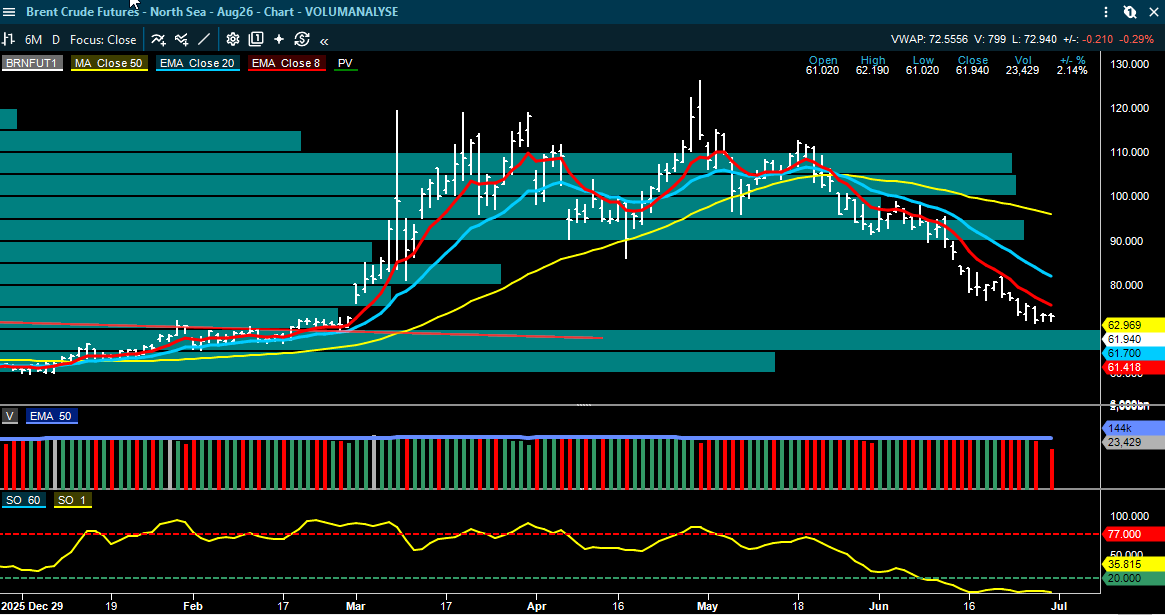Click the Feb date axis label
This screenshot has width=1165, height=615.
(192, 606)
